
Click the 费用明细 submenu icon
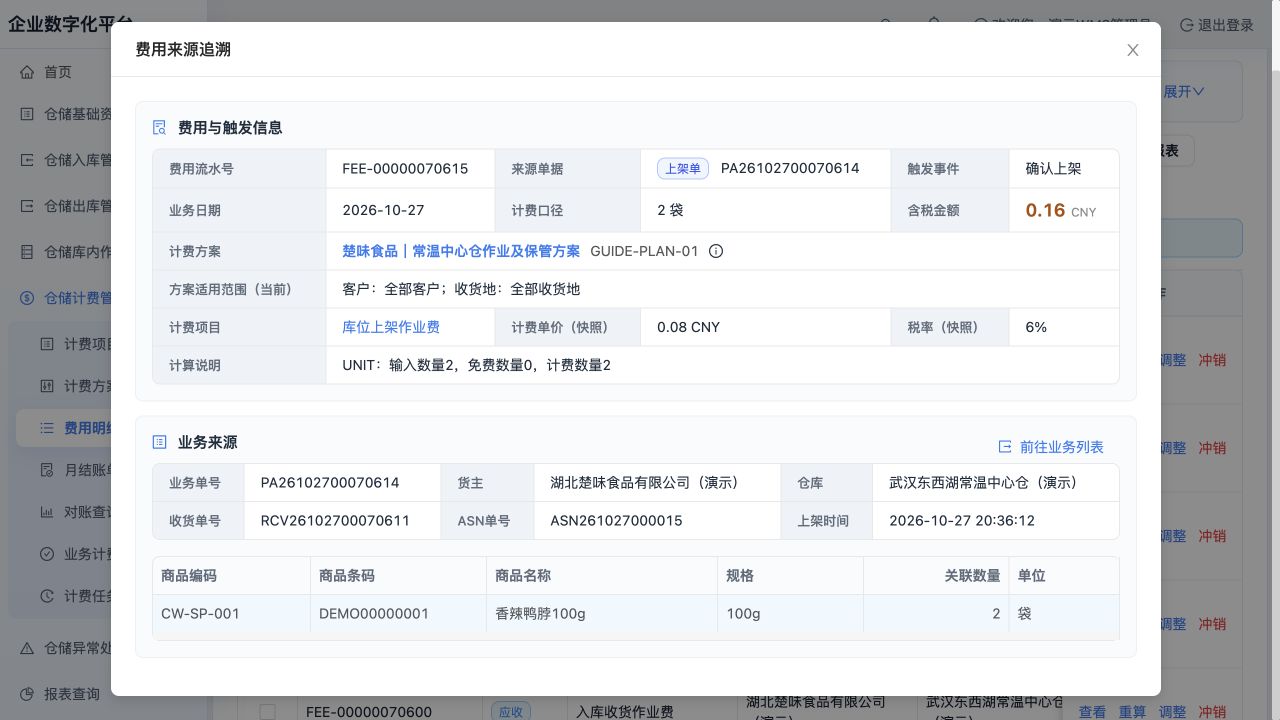[47, 428]
